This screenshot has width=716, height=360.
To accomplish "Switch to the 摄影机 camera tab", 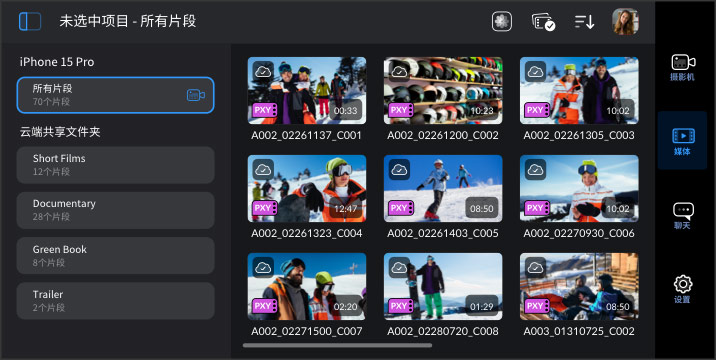I will click(x=683, y=68).
